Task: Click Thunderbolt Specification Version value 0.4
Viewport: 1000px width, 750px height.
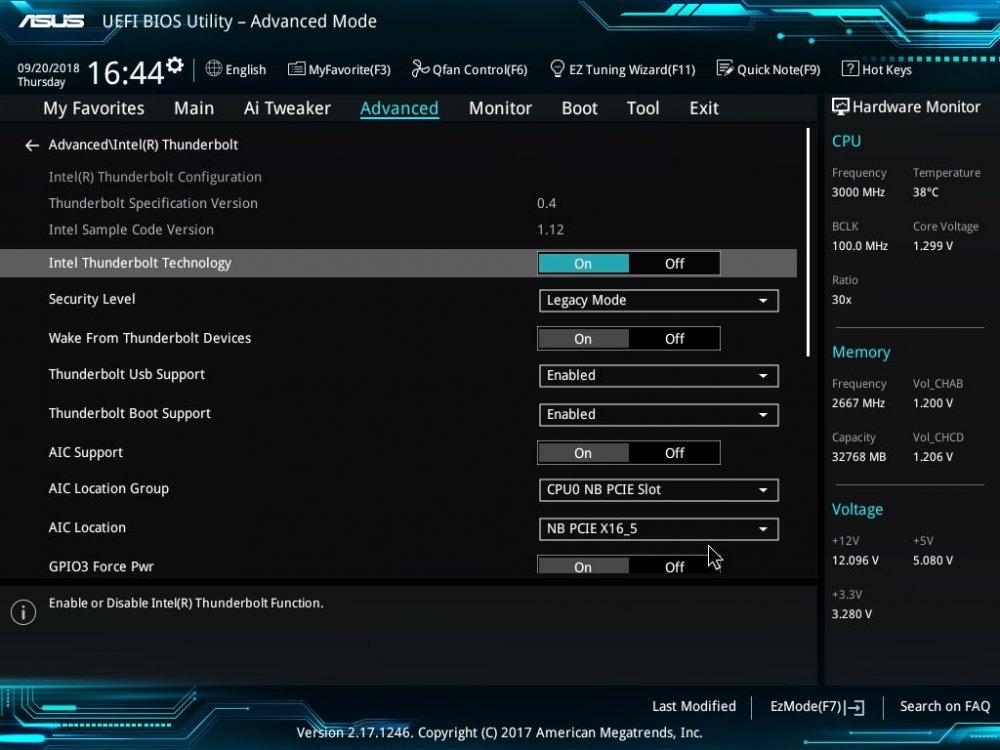Action: (x=547, y=203)
